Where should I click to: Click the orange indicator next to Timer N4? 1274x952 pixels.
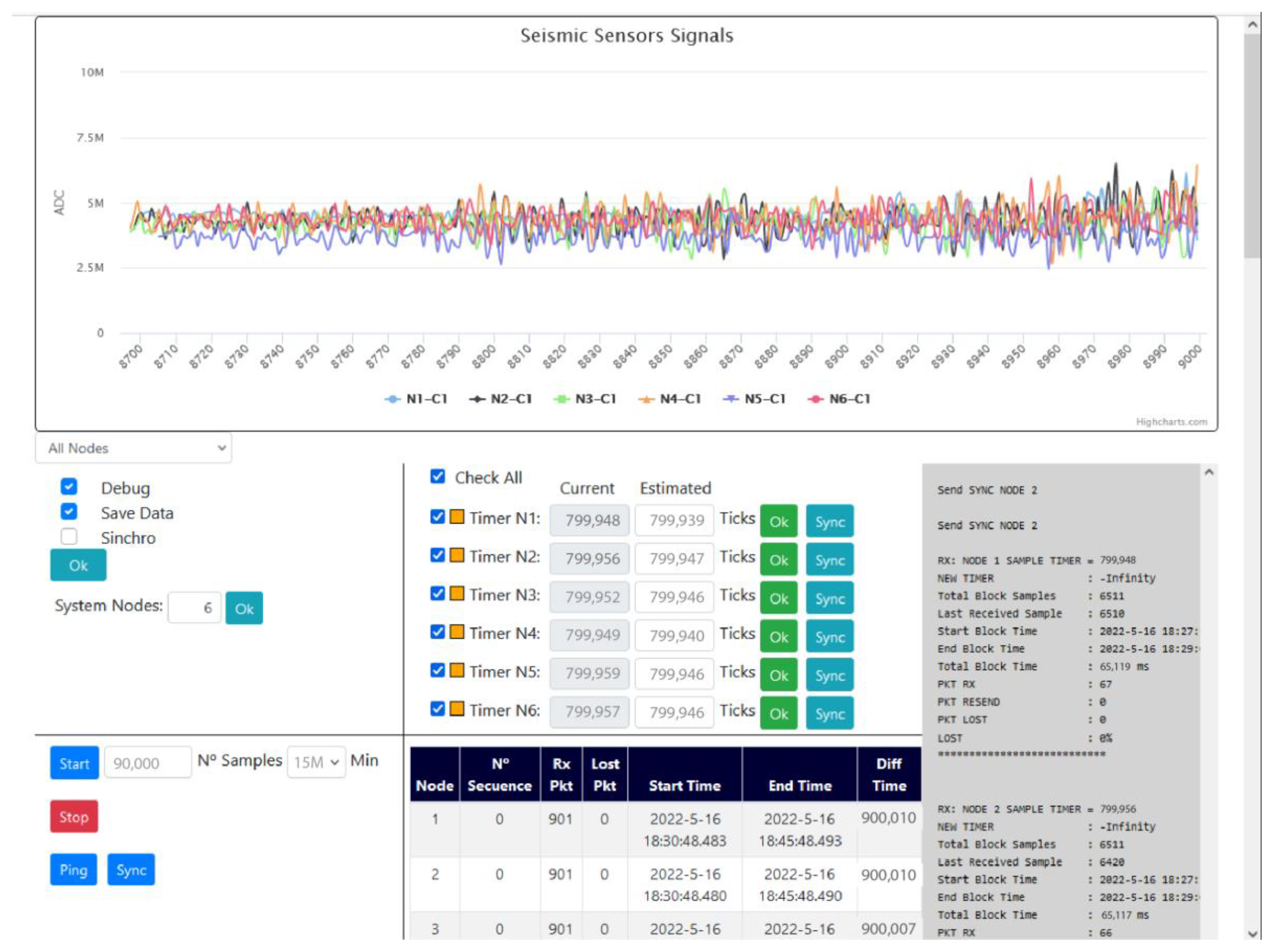(x=457, y=631)
